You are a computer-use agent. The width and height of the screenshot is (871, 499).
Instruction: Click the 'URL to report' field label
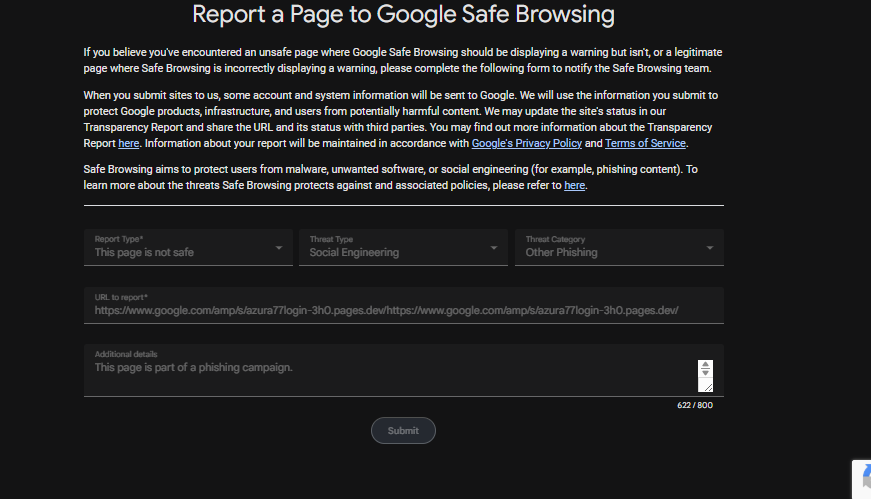click(121, 297)
